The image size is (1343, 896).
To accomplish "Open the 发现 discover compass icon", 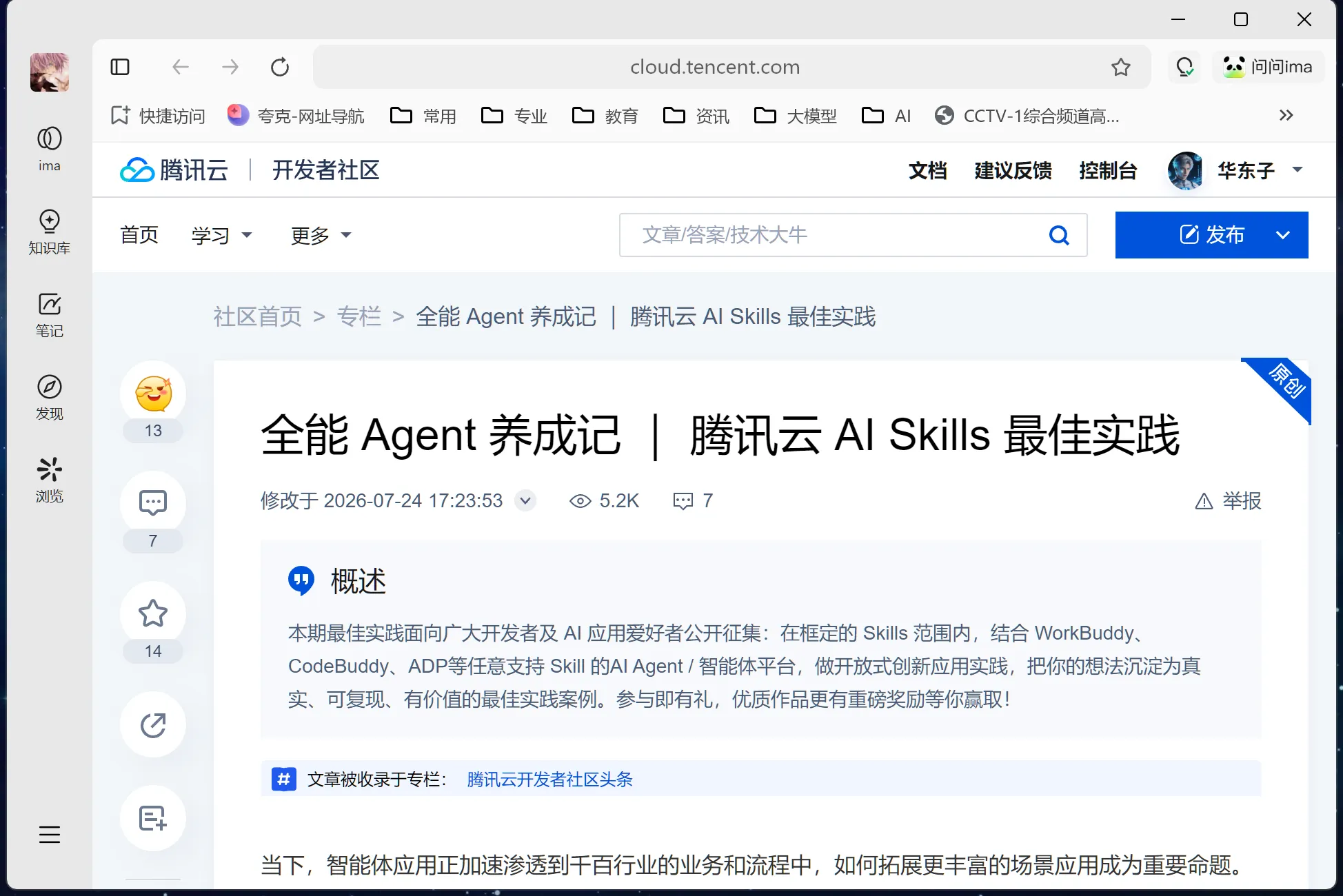I will (x=50, y=397).
